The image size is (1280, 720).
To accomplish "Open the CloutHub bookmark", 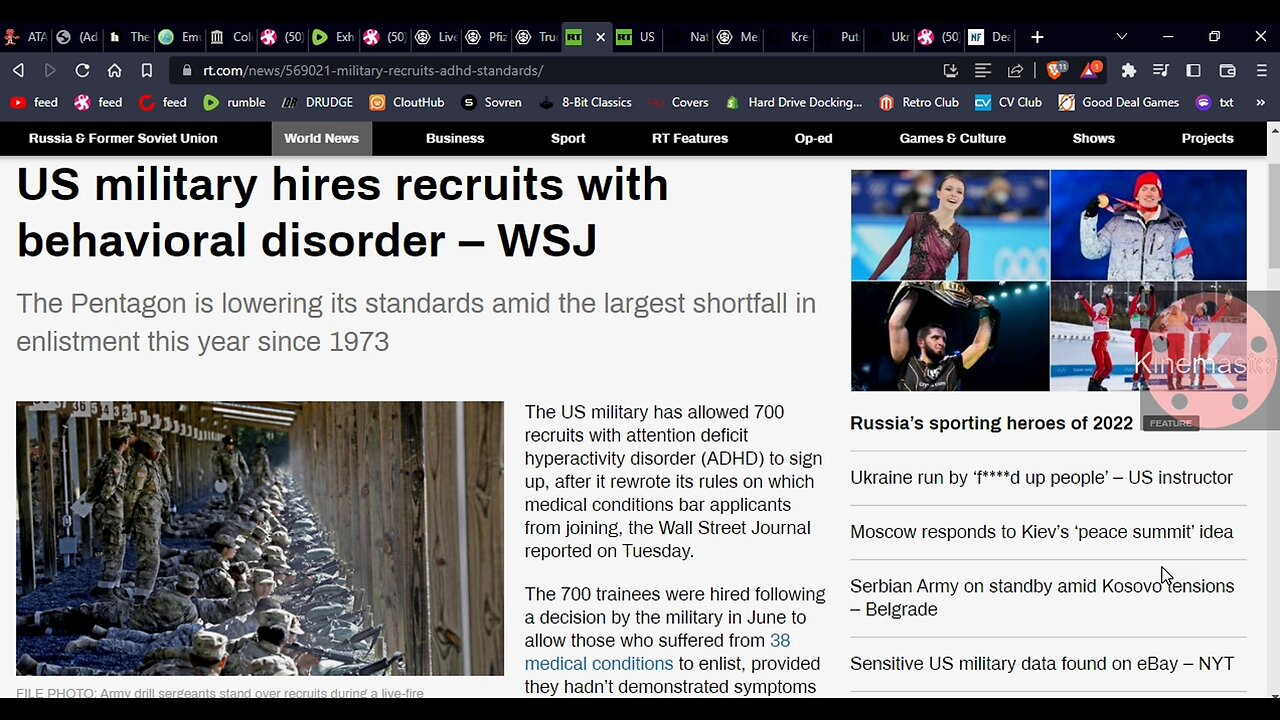I will click(x=406, y=102).
